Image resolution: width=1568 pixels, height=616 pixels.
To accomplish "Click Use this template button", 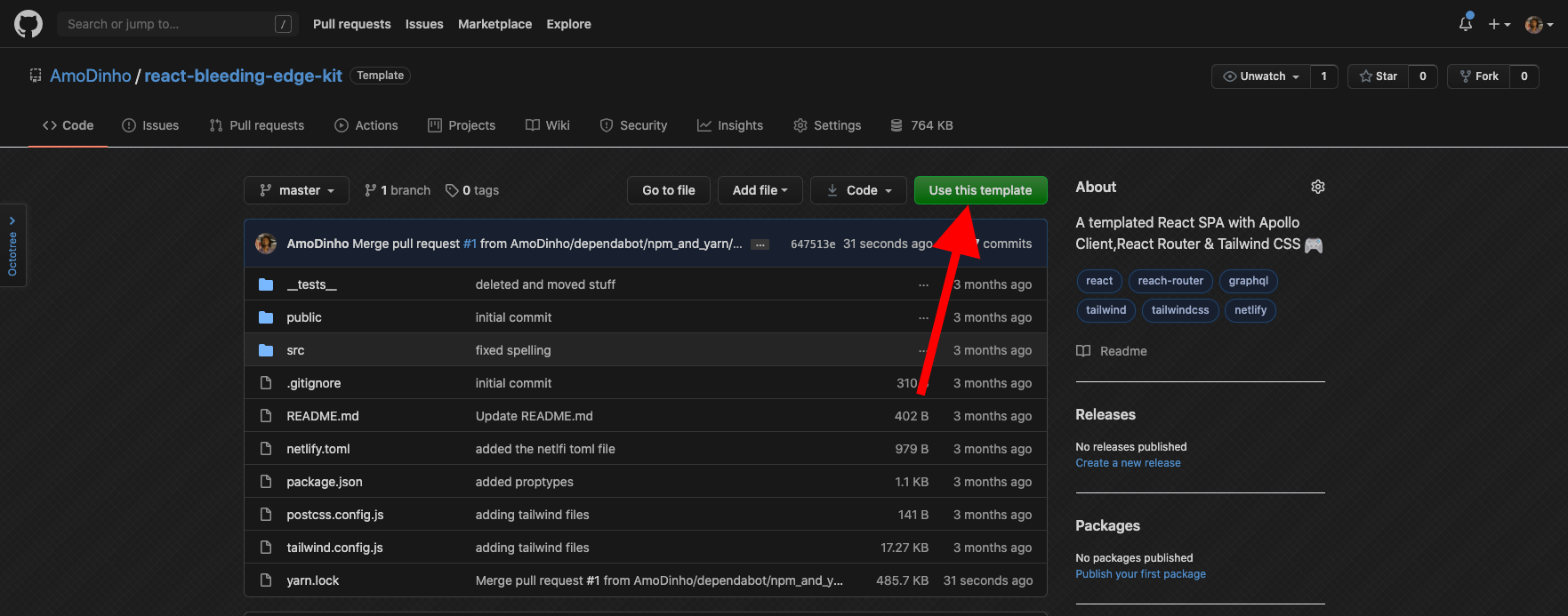I will click(980, 190).
